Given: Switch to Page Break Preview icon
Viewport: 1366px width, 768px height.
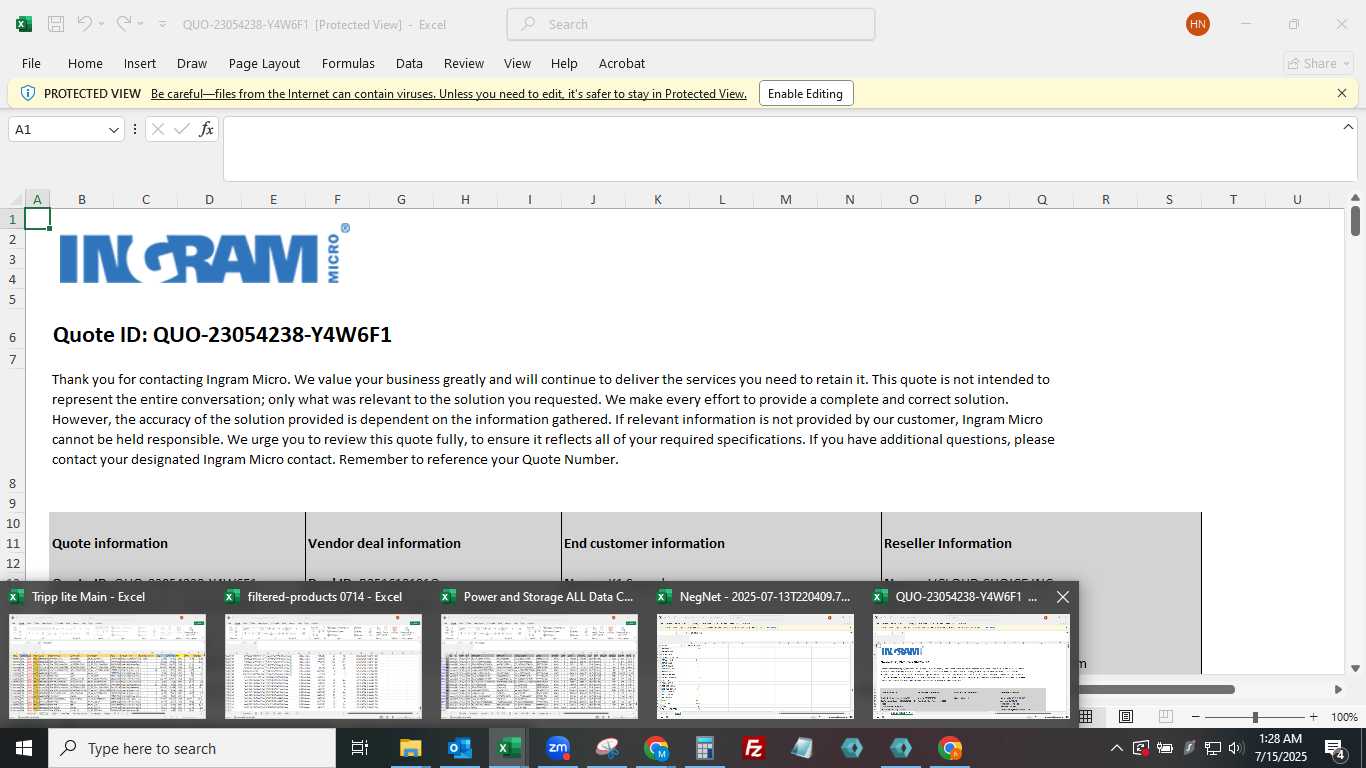Looking at the screenshot, I should tap(1165, 717).
